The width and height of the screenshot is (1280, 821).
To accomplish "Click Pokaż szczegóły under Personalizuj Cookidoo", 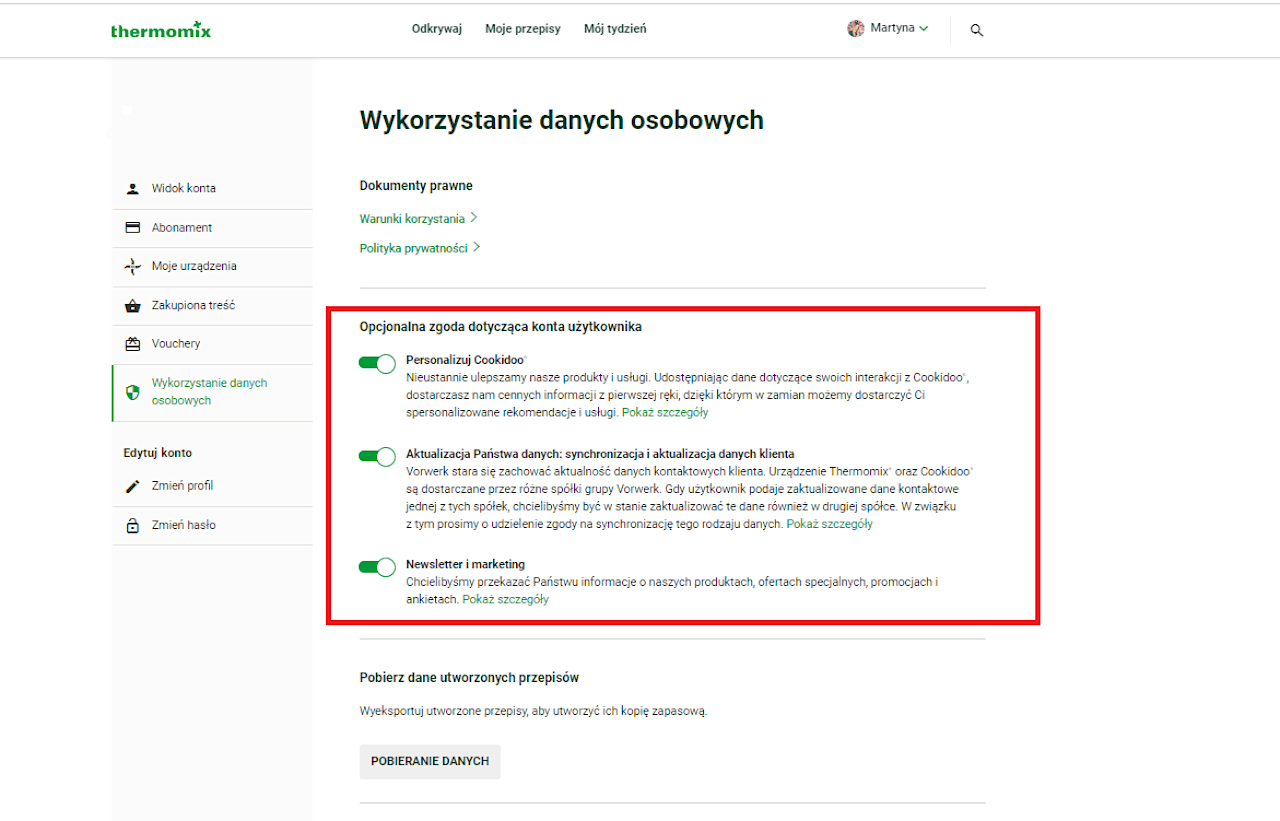I will pos(665,412).
